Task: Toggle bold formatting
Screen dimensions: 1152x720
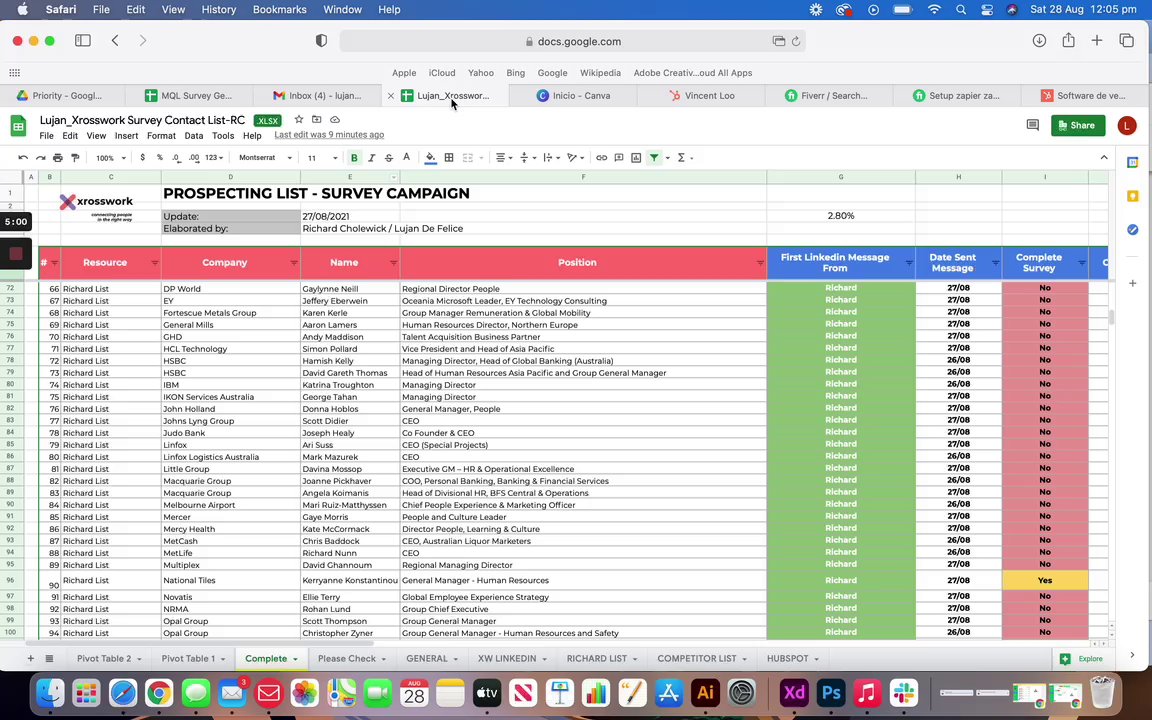Action: tap(354, 158)
